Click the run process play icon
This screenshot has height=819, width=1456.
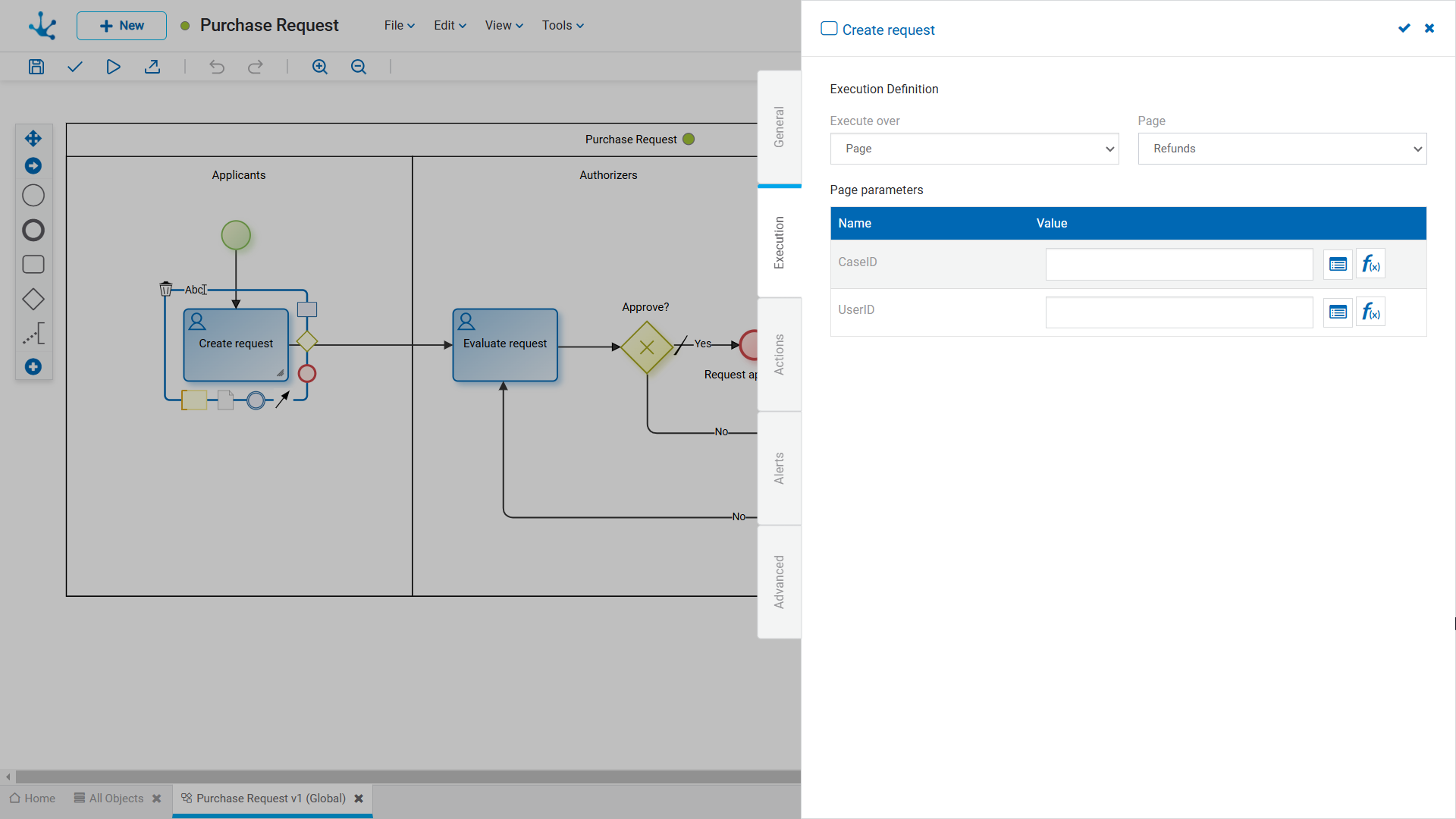pyautogui.click(x=113, y=67)
